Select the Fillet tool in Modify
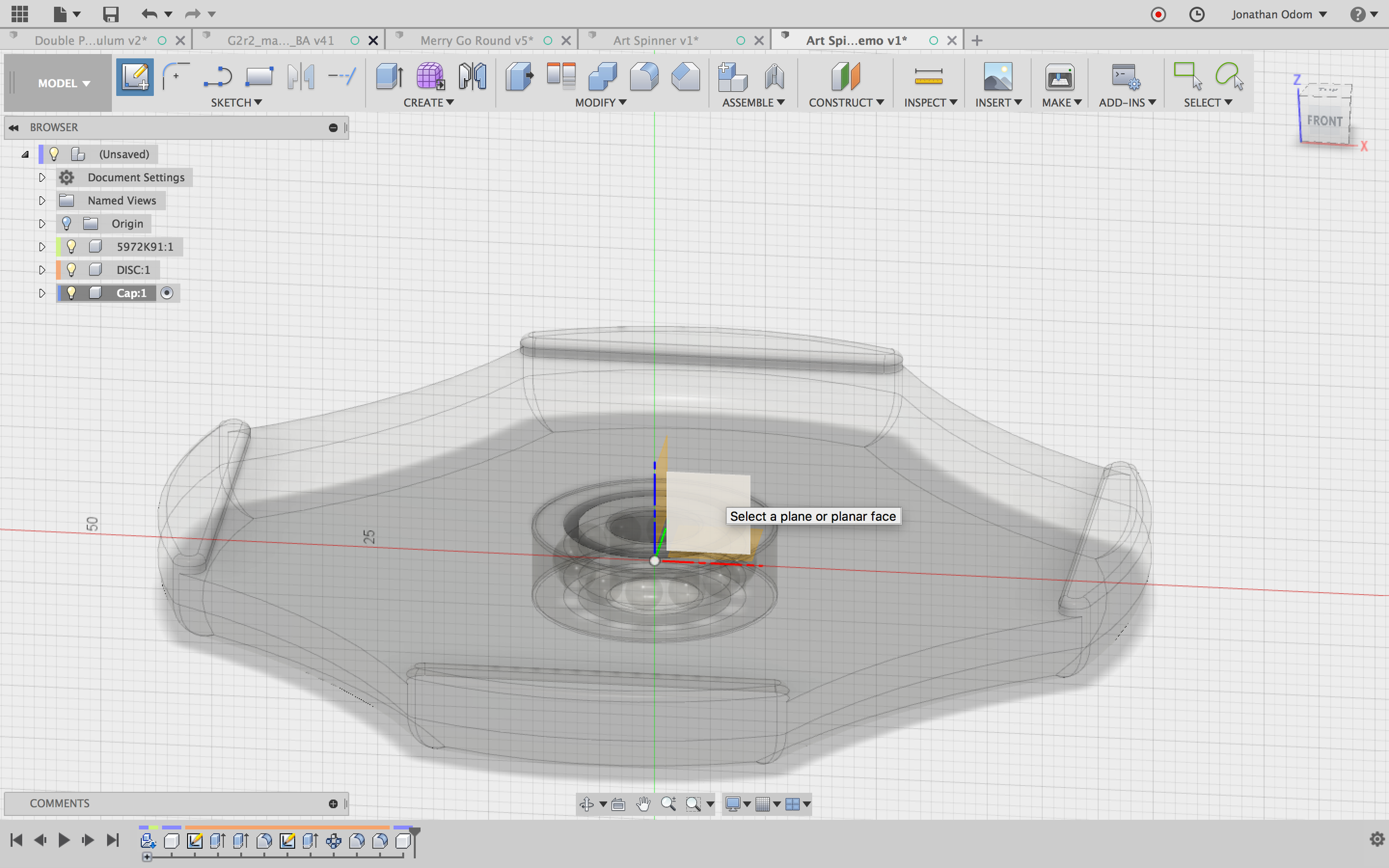The width and height of the screenshot is (1389, 868). click(644, 77)
